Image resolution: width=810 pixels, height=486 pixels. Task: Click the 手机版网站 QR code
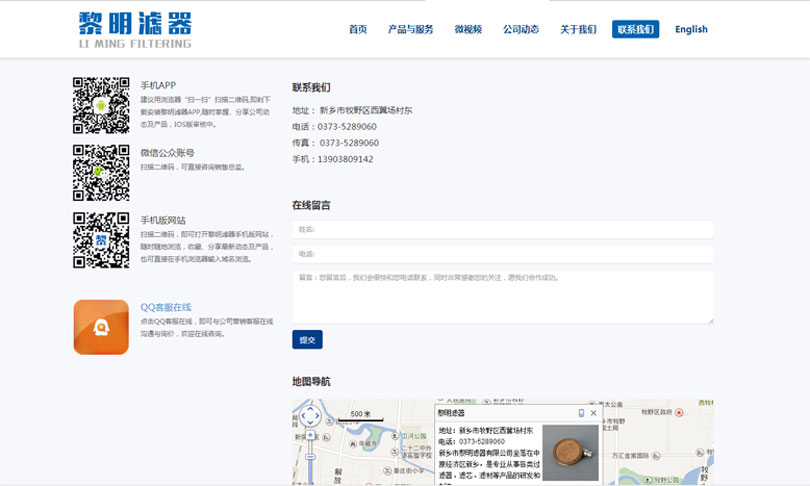click(x=101, y=240)
